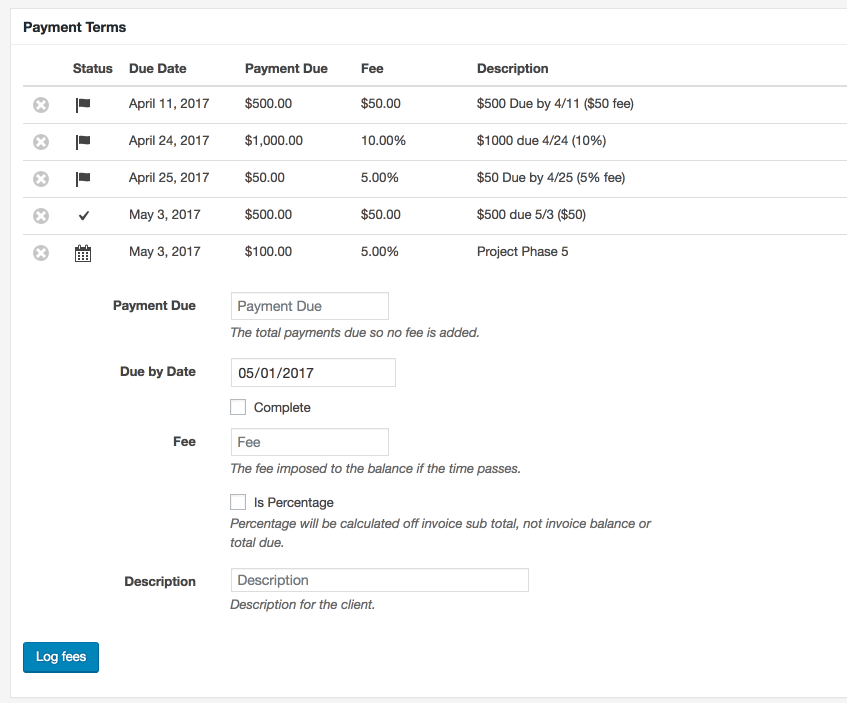Delete the April 11, 2017 payment term
Image resolution: width=847 pixels, height=703 pixels.
click(x=41, y=105)
